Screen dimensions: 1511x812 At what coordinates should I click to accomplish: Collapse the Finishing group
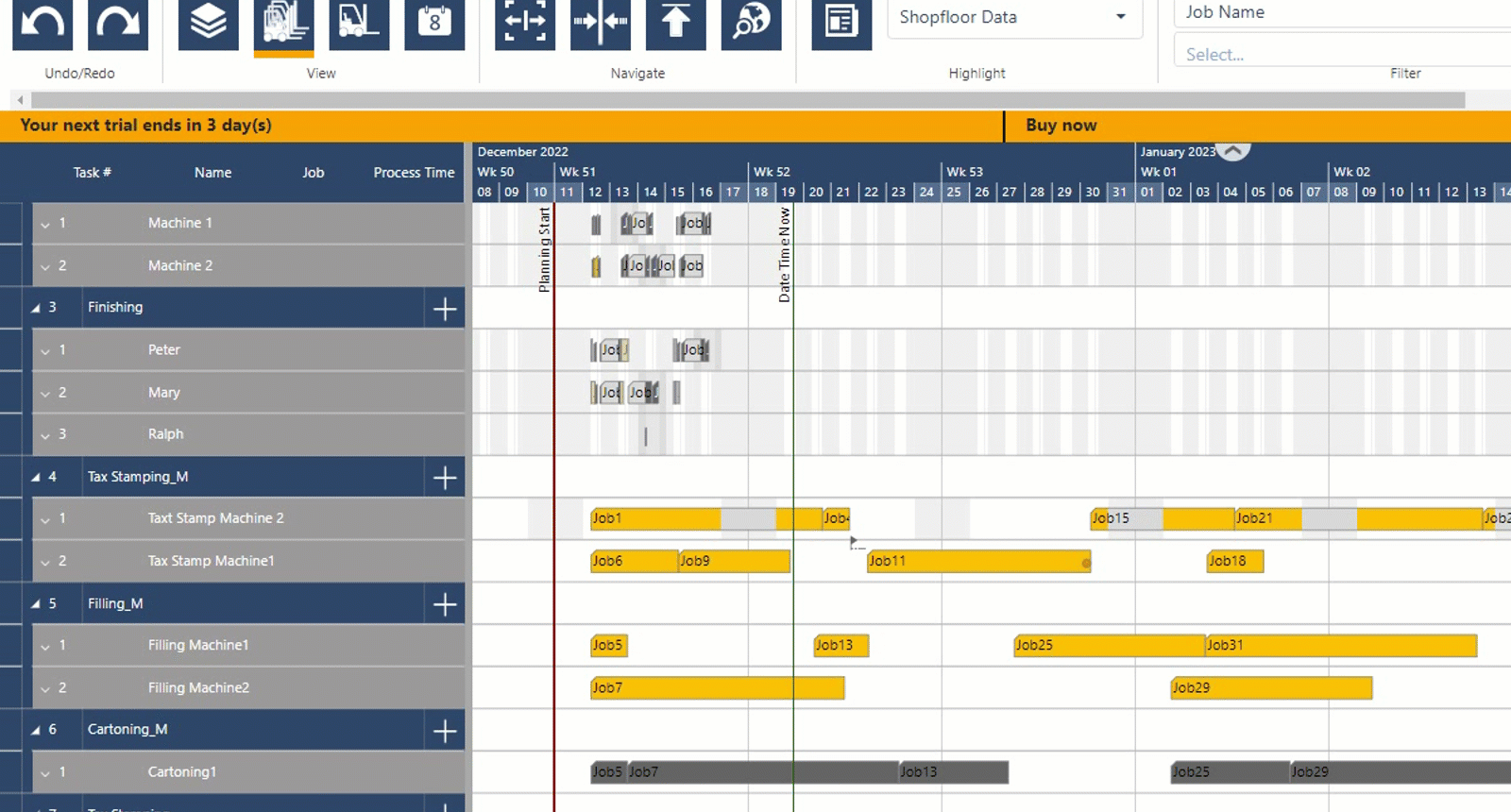(x=36, y=308)
